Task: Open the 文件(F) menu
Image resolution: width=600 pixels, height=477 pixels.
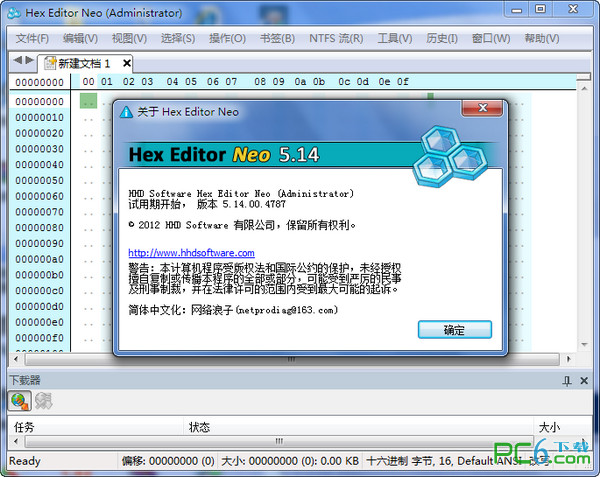Action: pos(32,39)
